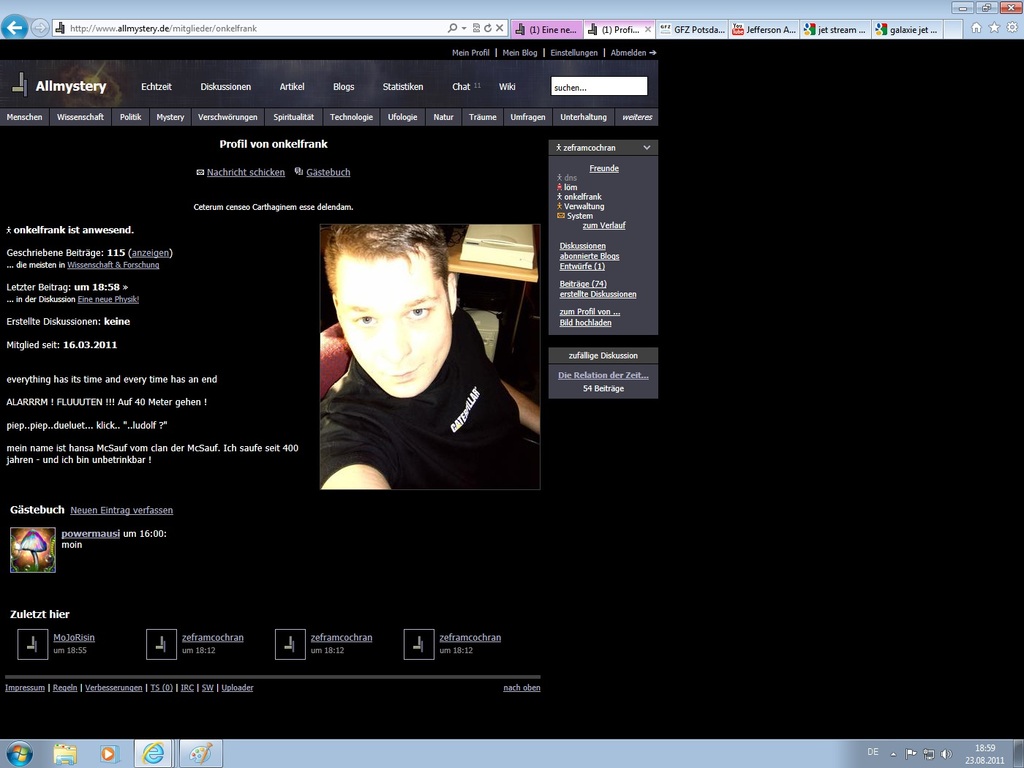This screenshot has width=1024, height=768.
Task: Open the Echtzeit menu item
Action: point(156,87)
